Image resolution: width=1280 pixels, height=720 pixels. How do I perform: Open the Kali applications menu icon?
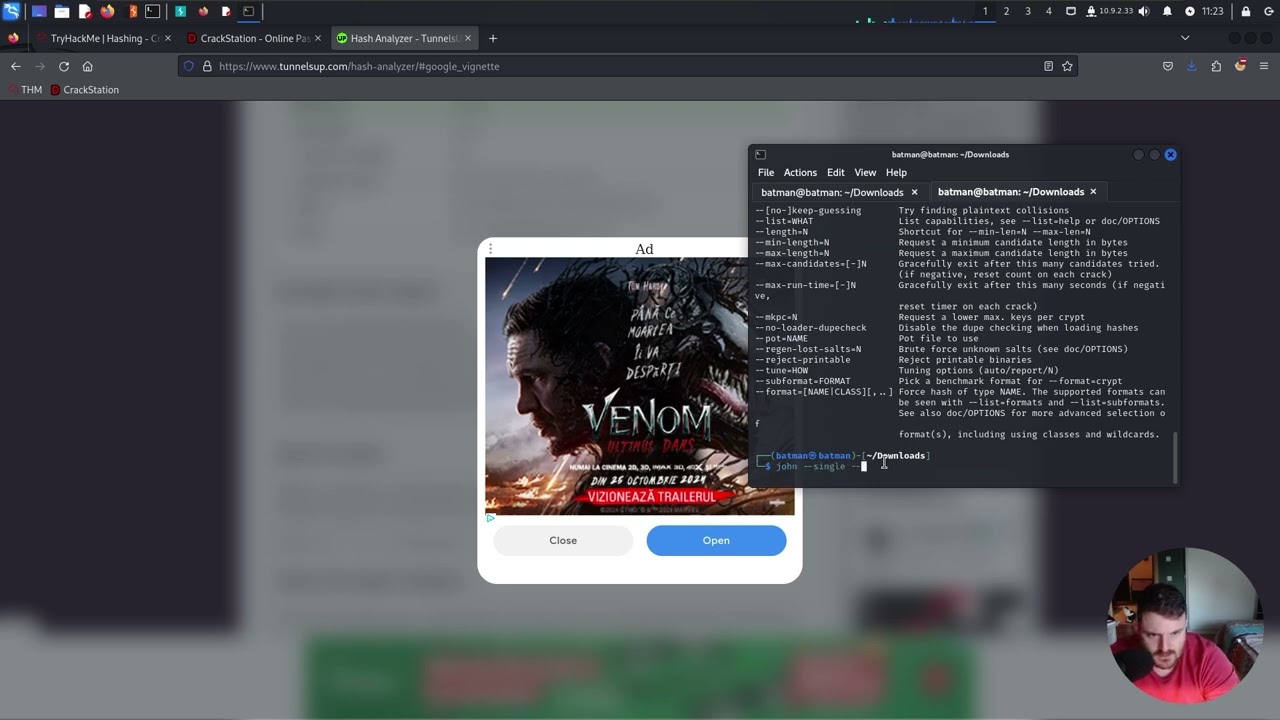point(11,11)
